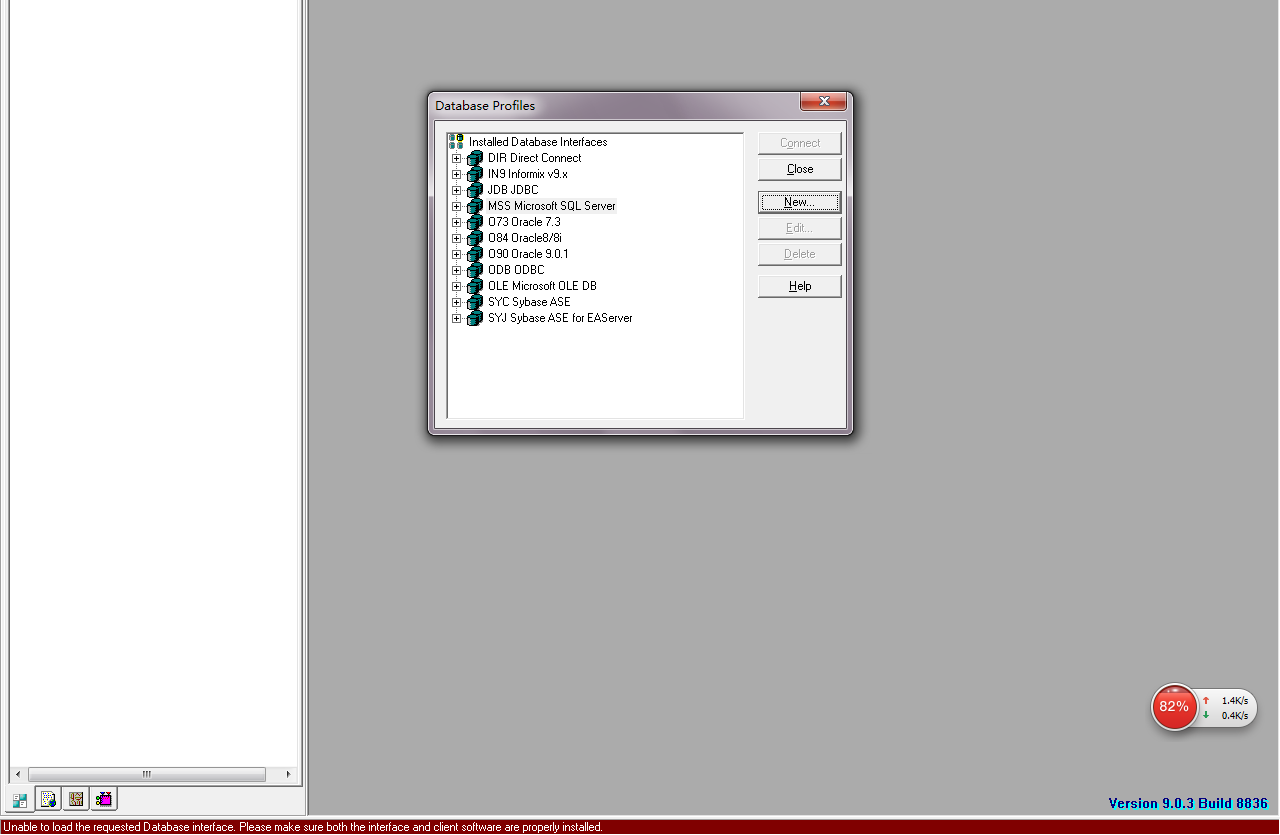Select the MSS Microsoft SQL Server icon
The height and width of the screenshot is (835, 1280).
point(475,206)
